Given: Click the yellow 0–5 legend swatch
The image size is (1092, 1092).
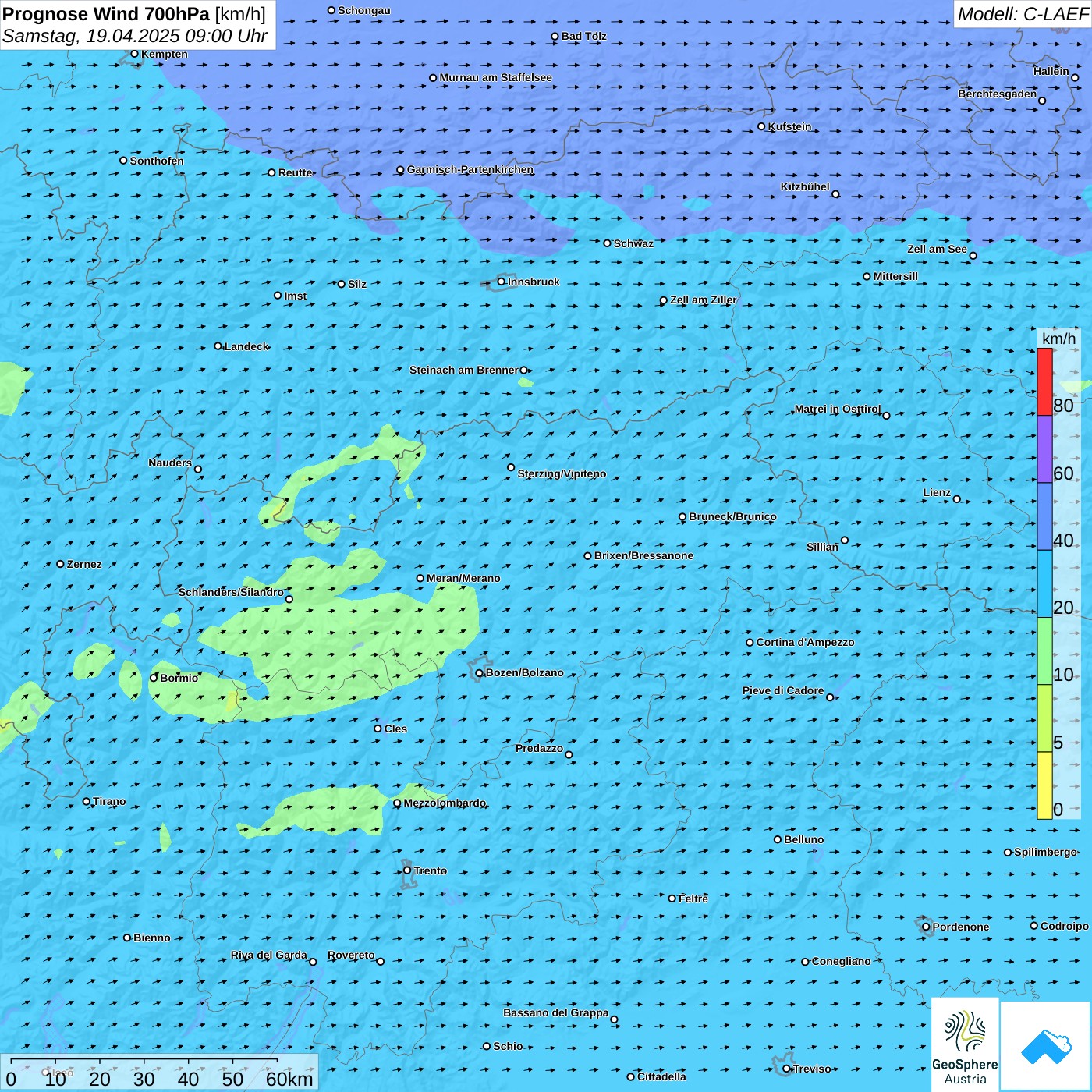Looking at the screenshot, I should click(1044, 785).
